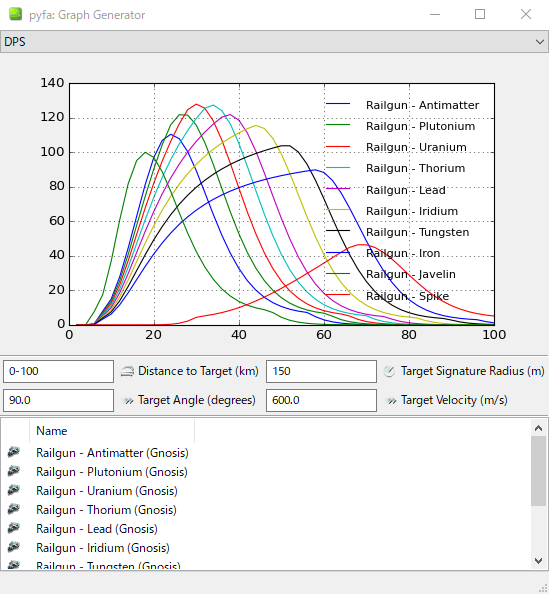The width and height of the screenshot is (549, 594).
Task: Select Railgun - Lead (Gnosis) in the list
Action: (x=97, y=528)
